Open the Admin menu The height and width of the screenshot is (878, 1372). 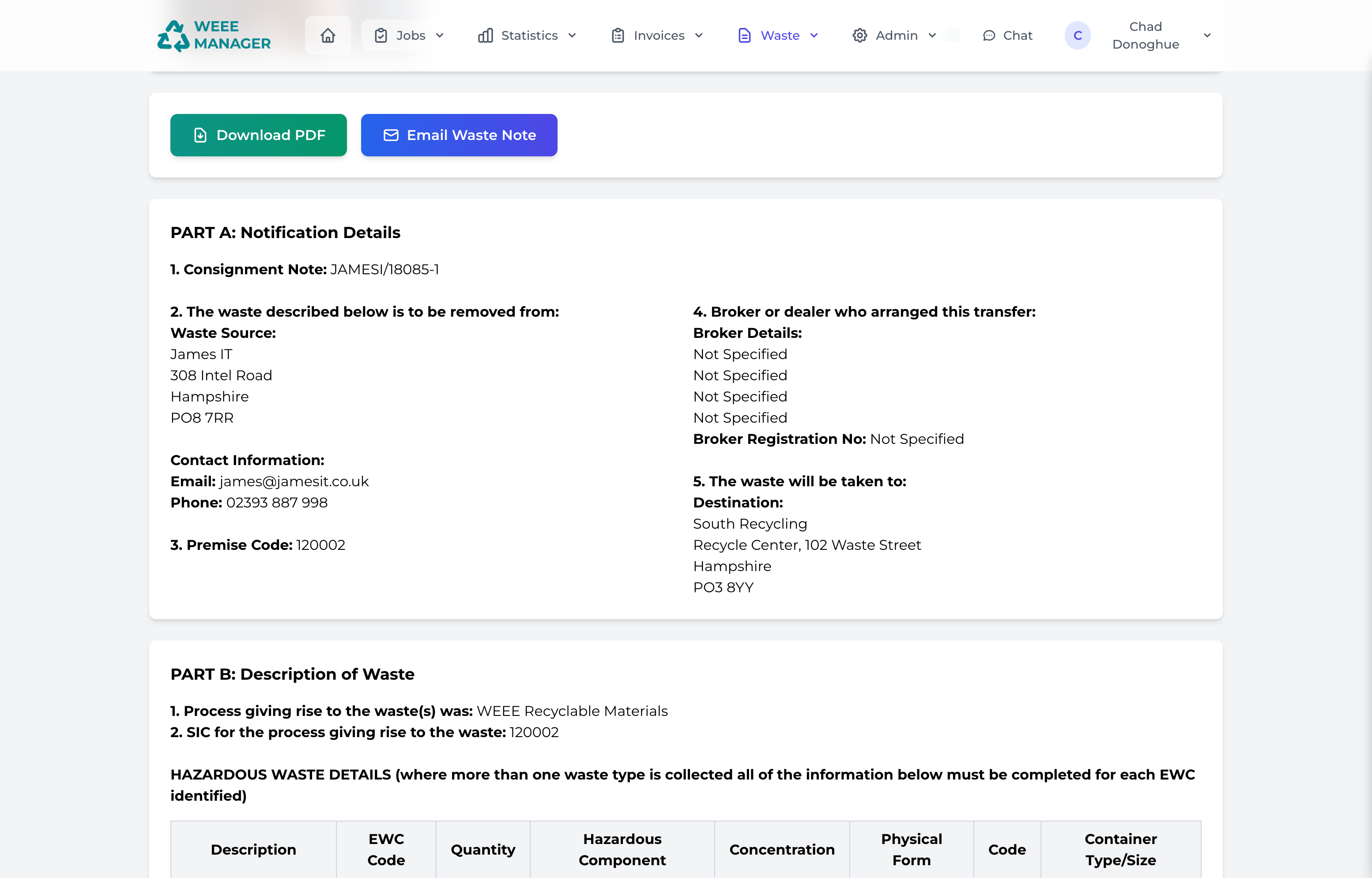(x=894, y=35)
